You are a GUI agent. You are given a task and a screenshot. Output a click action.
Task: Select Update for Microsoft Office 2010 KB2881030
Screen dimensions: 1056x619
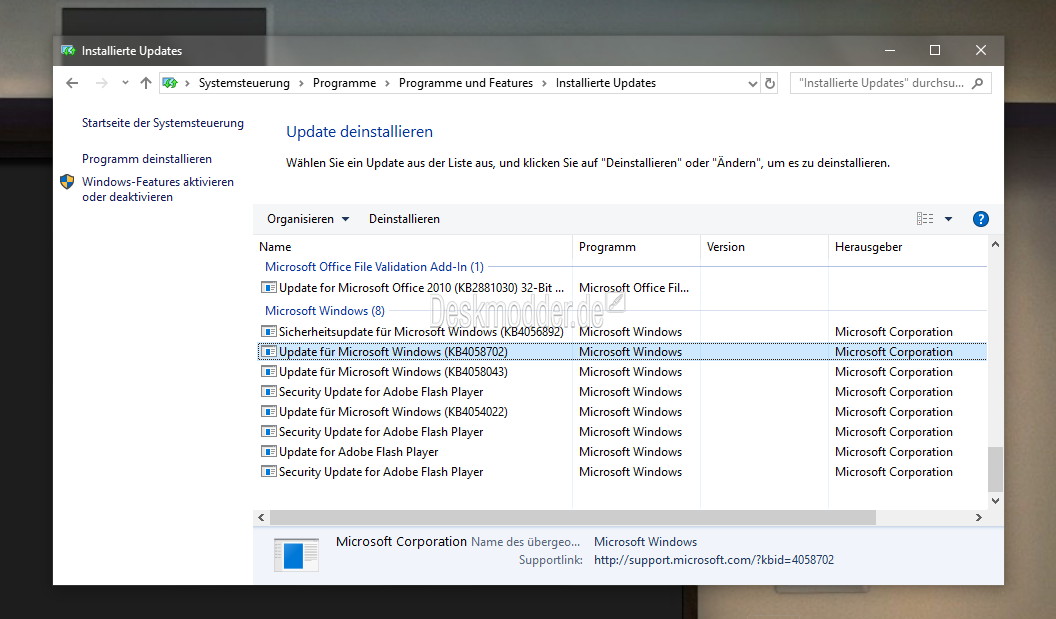coord(623,288)
